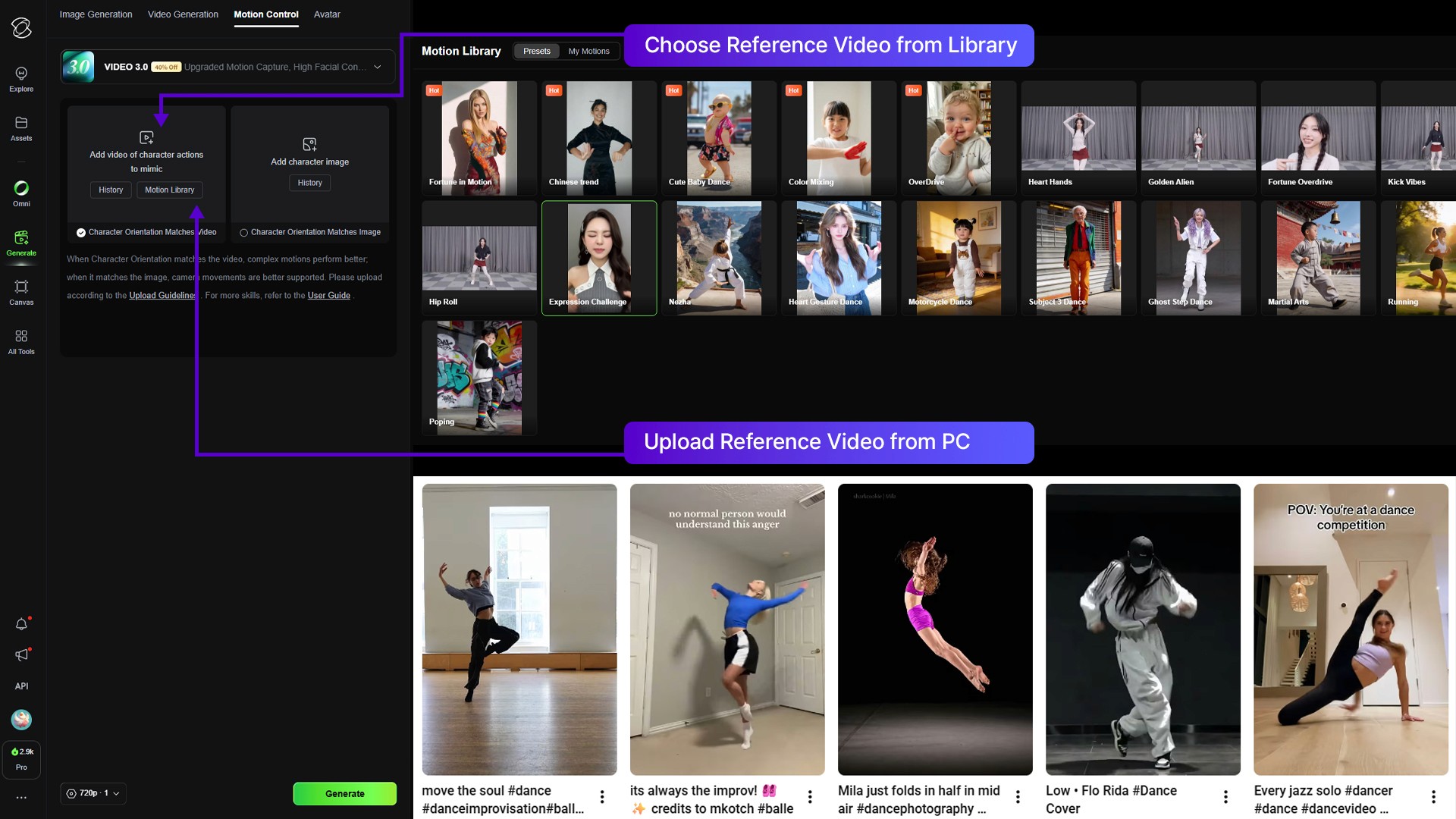
Task: Open the 720p resolution dropdown
Action: 93,793
